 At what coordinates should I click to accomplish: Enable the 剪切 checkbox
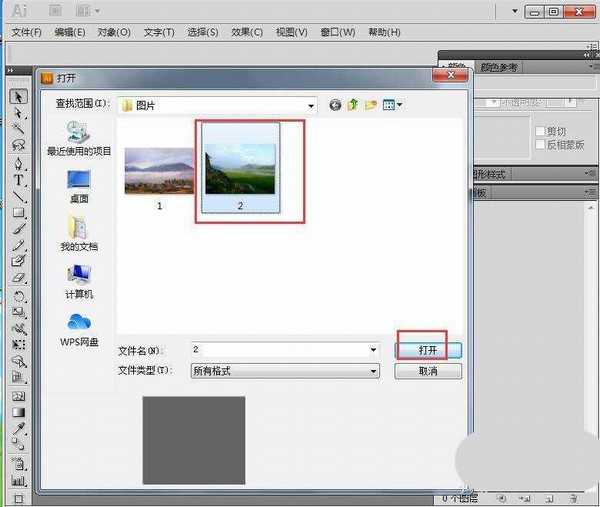point(540,131)
